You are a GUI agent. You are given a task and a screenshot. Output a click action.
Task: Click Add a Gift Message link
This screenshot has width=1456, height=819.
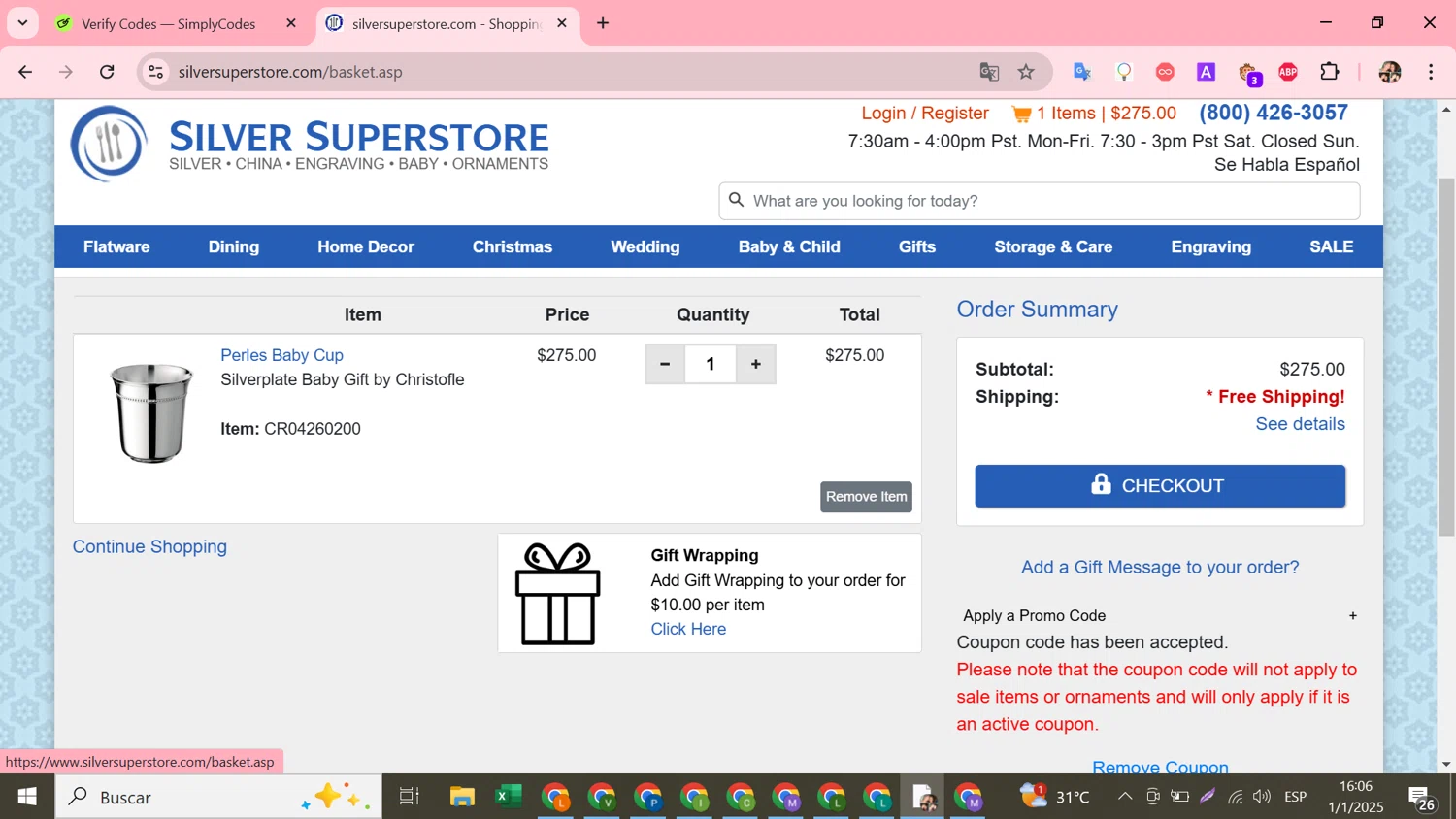point(1160,567)
